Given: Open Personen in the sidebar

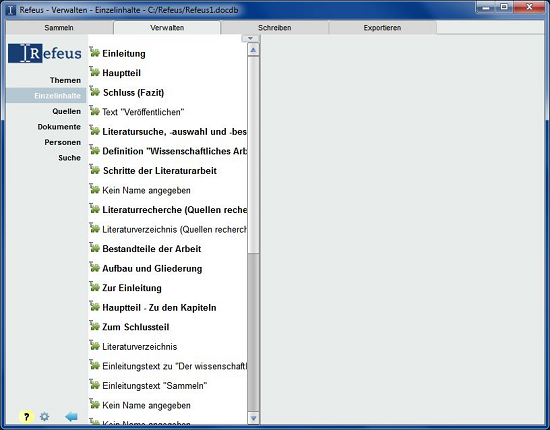Looking at the screenshot, I should 62,142.
